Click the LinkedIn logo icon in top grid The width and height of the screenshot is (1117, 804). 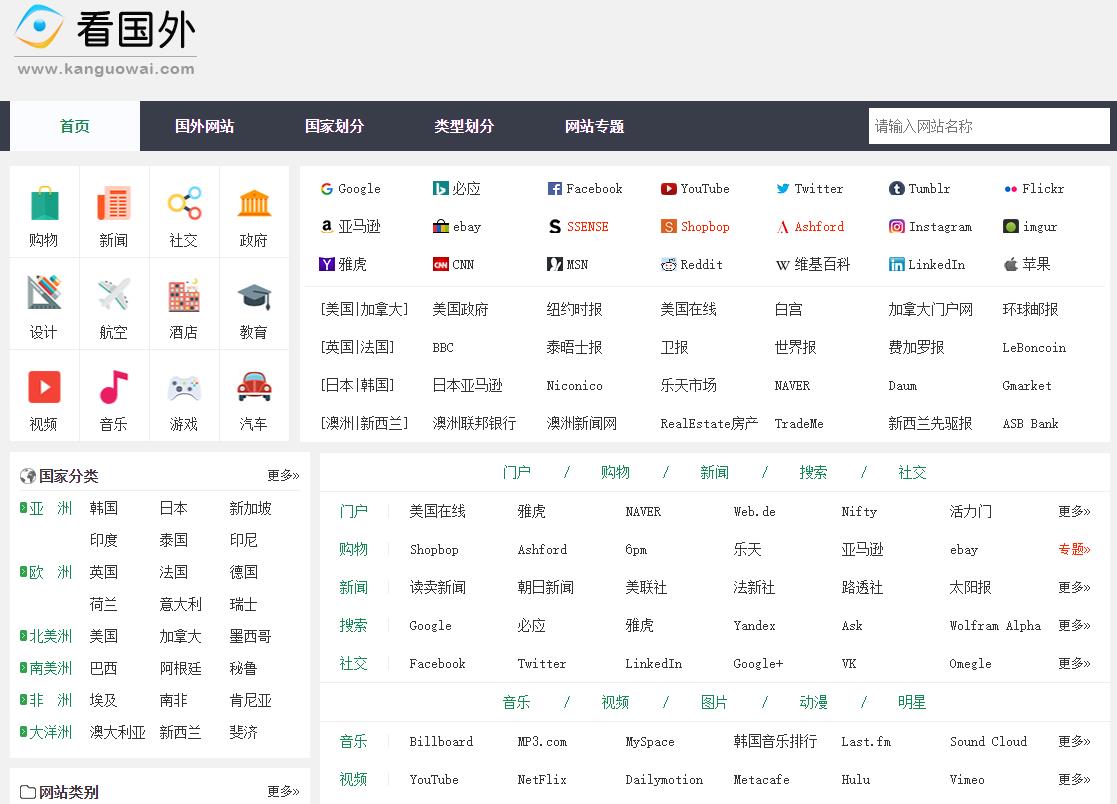tap(896, 265)
